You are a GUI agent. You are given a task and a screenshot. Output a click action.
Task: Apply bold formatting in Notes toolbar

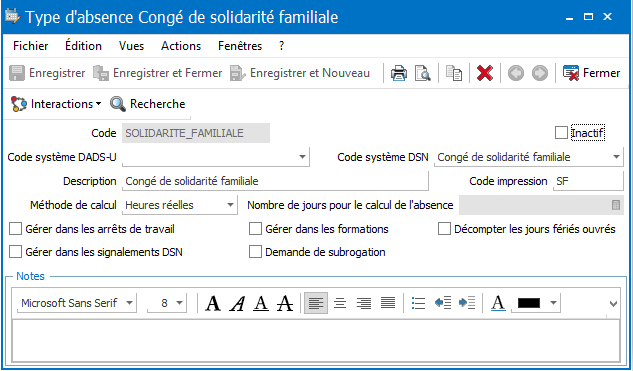213,303
